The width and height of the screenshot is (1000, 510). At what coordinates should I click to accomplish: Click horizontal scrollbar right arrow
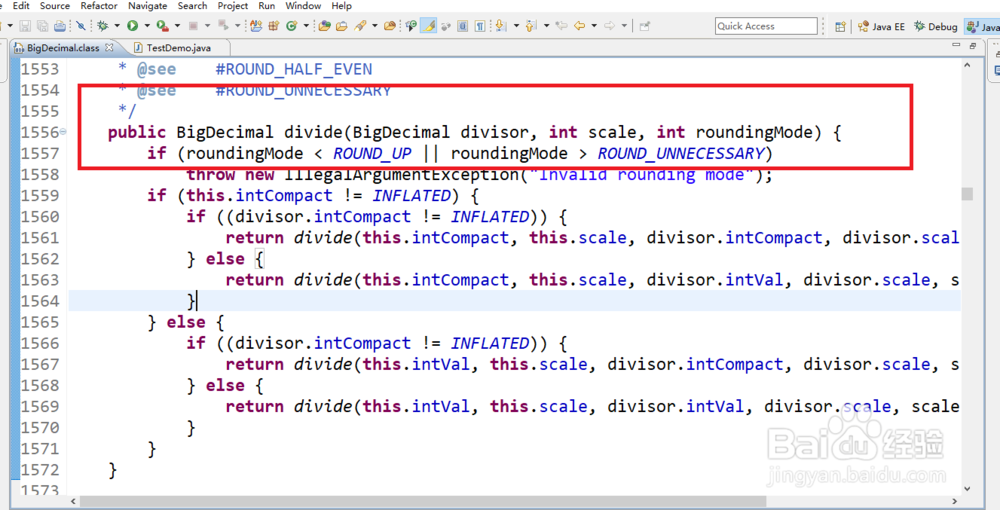coord(954,502)
